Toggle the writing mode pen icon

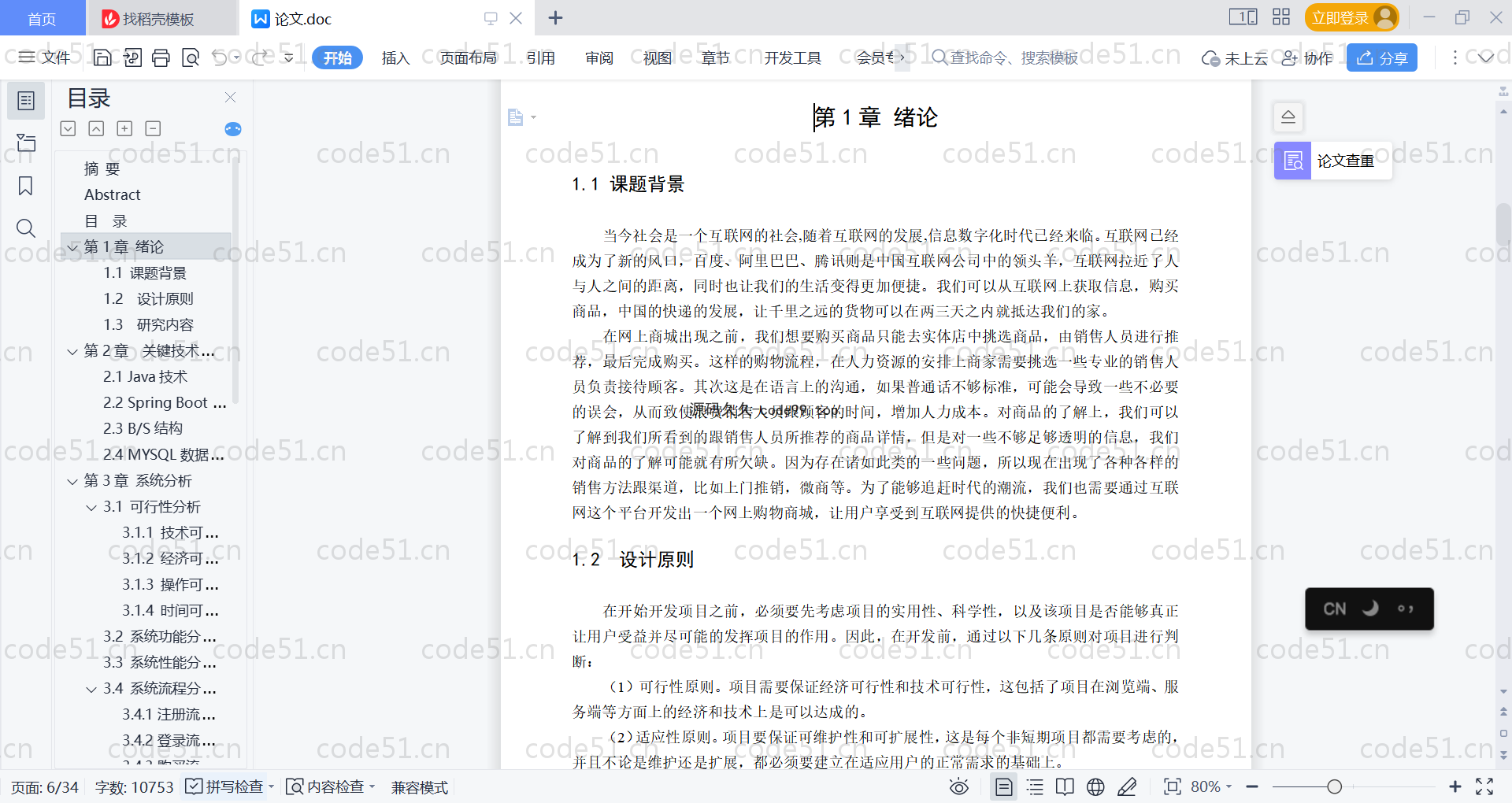(1127, 786)
